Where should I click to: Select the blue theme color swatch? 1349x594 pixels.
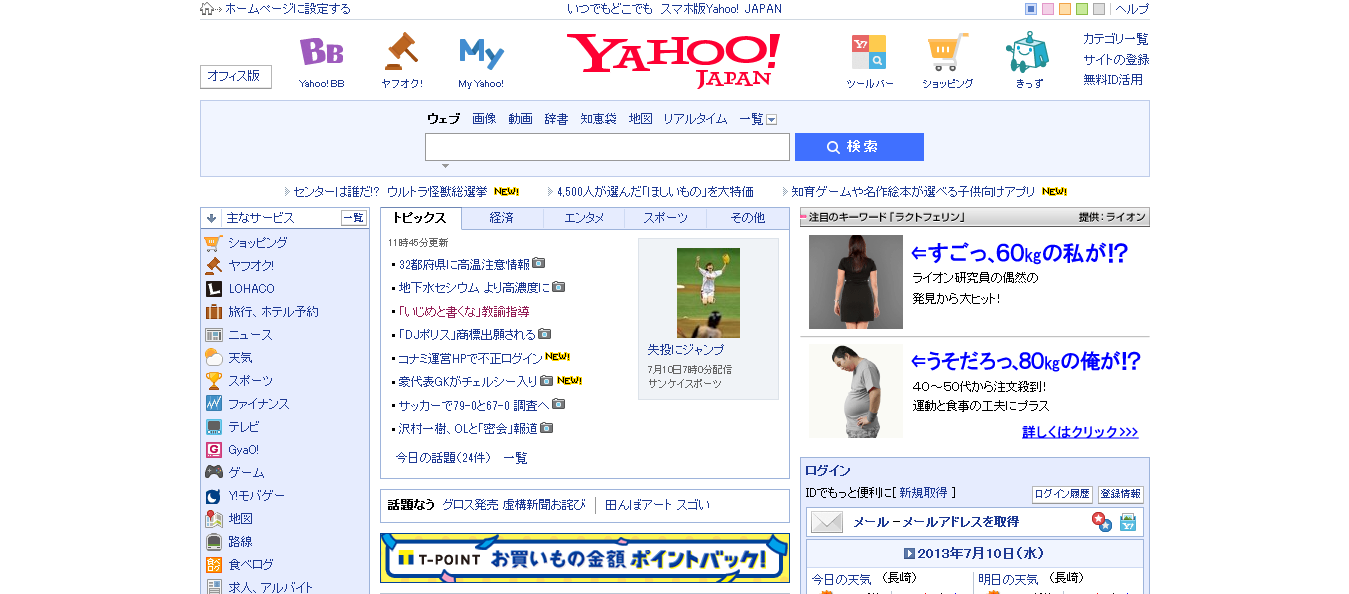point(1031,9)
